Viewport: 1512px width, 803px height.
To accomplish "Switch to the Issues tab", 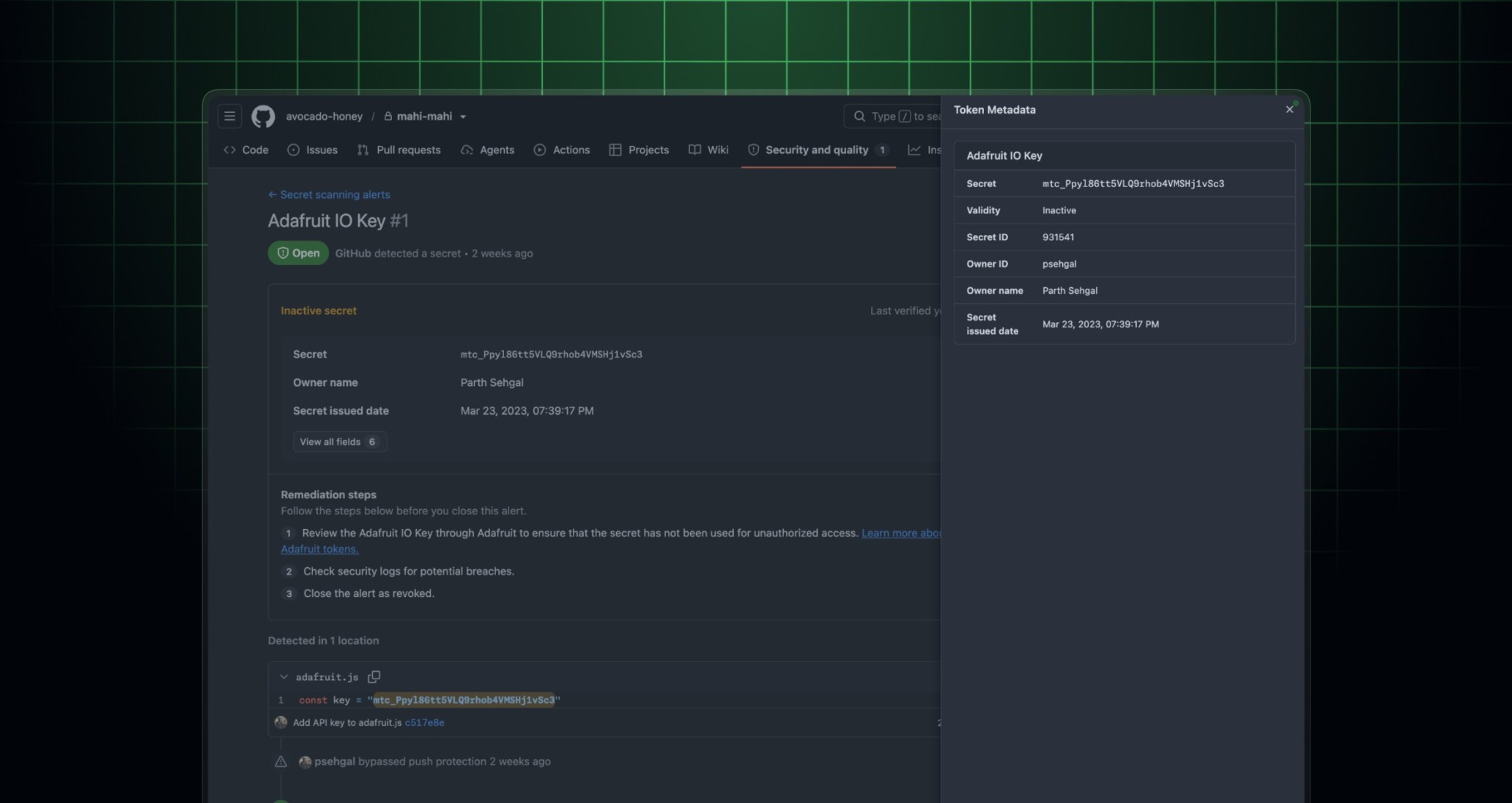I will (x=313, y=150).
